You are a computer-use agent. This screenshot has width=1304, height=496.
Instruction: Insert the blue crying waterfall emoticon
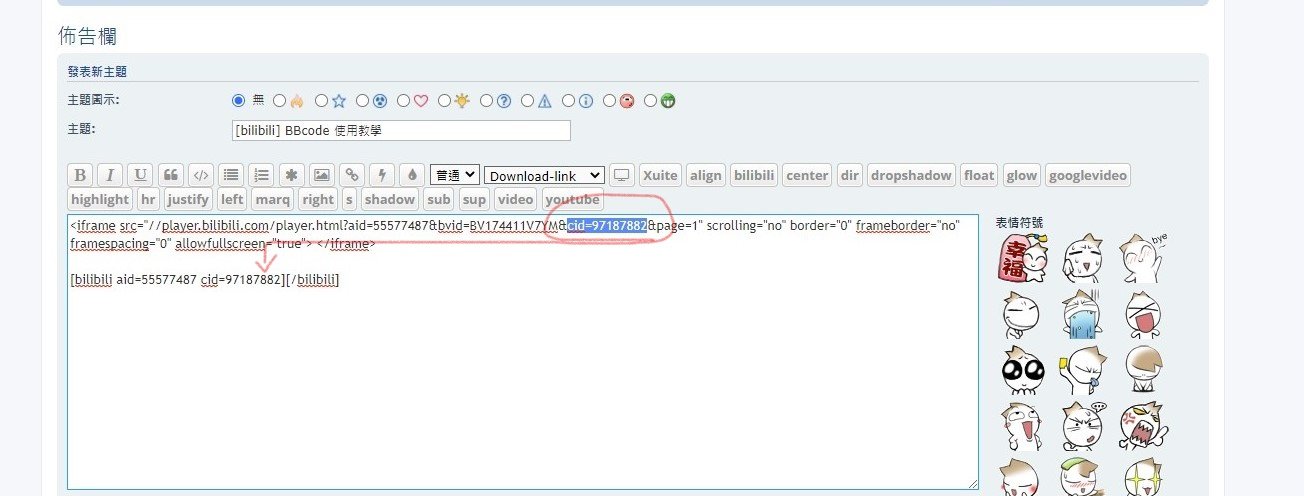tap(1083, 314)
